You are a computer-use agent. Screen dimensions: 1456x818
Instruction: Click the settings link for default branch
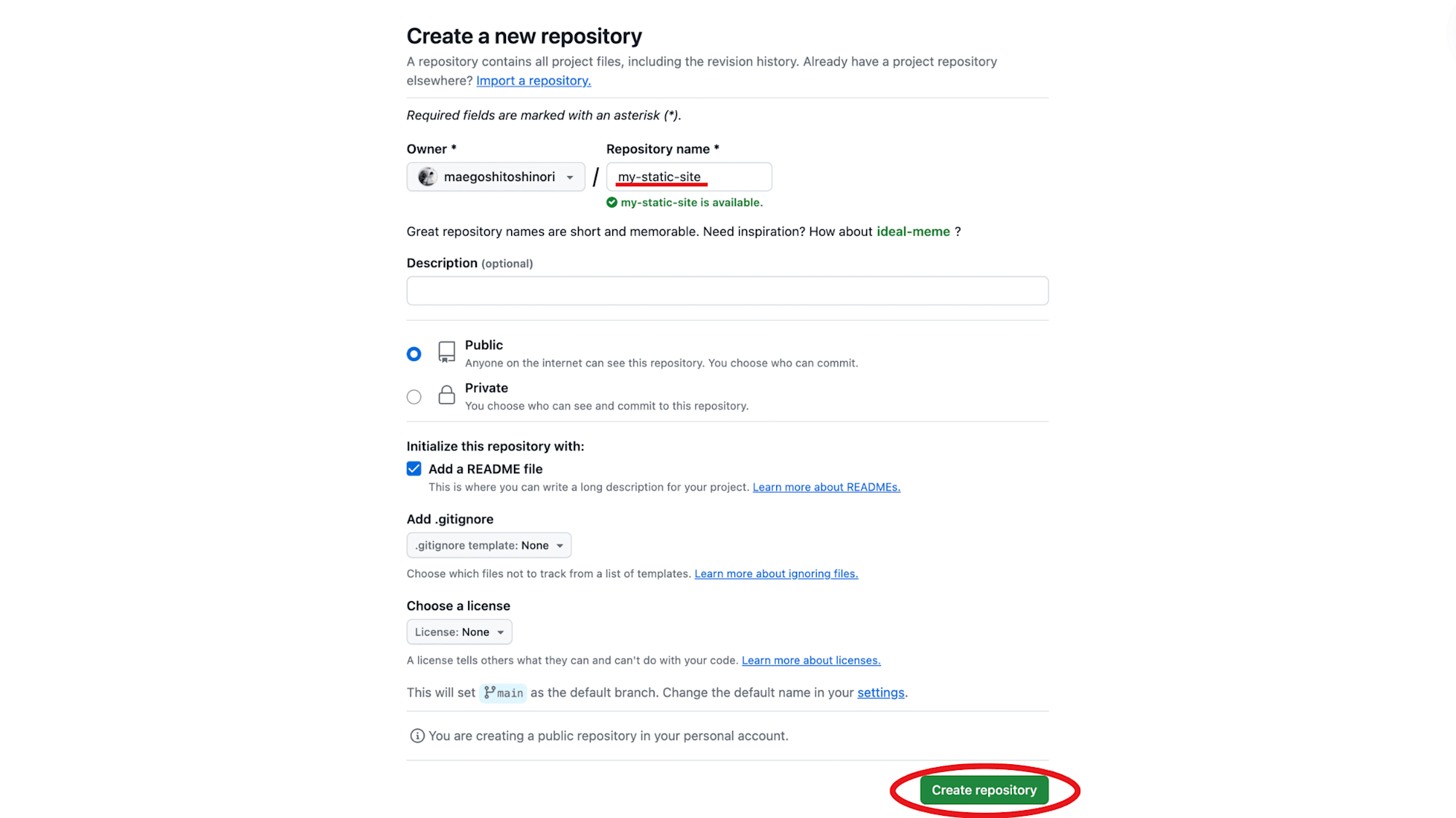pyautogui.click(x=880, y=692)
